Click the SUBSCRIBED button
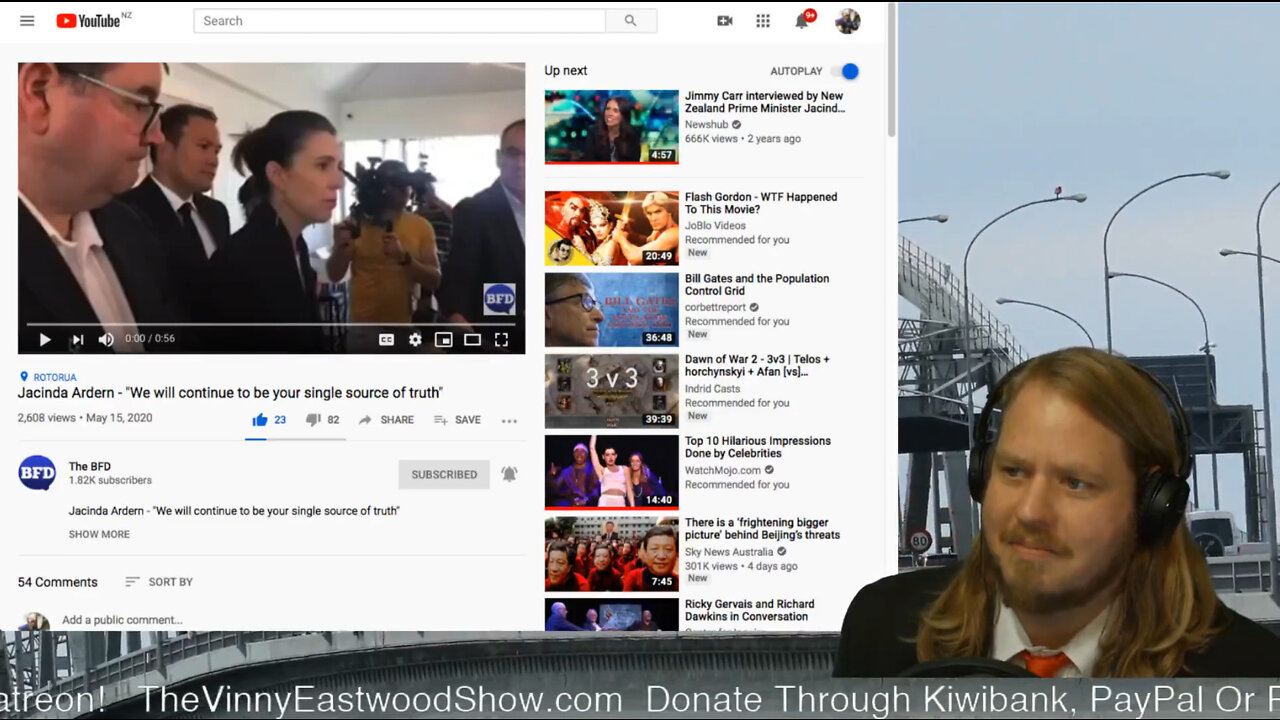The height and width of the screenshot is (720, 1280). coord(444,474)
